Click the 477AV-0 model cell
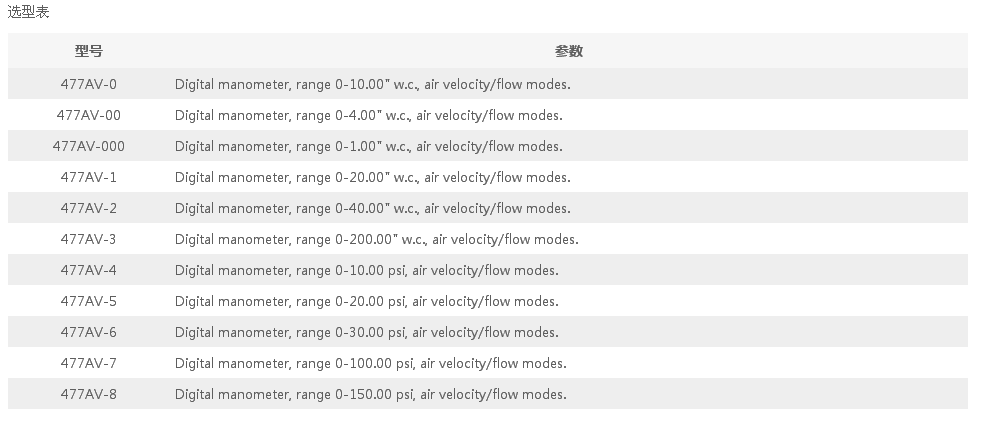 88,84
